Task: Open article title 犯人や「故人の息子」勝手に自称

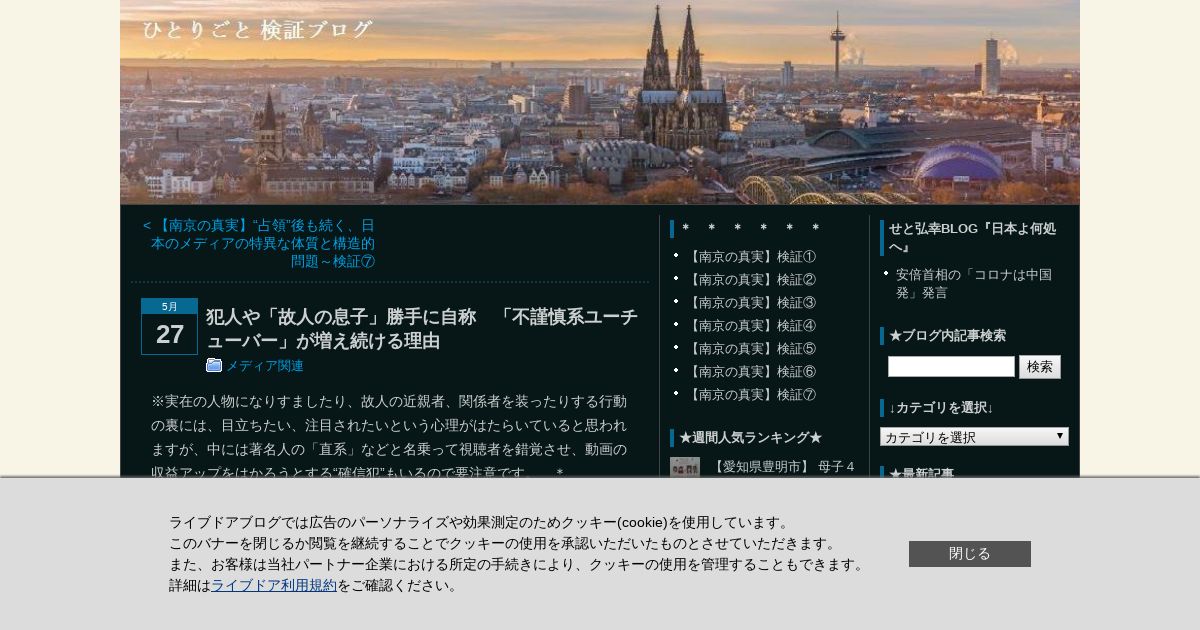Action: [x=422, y=328]
